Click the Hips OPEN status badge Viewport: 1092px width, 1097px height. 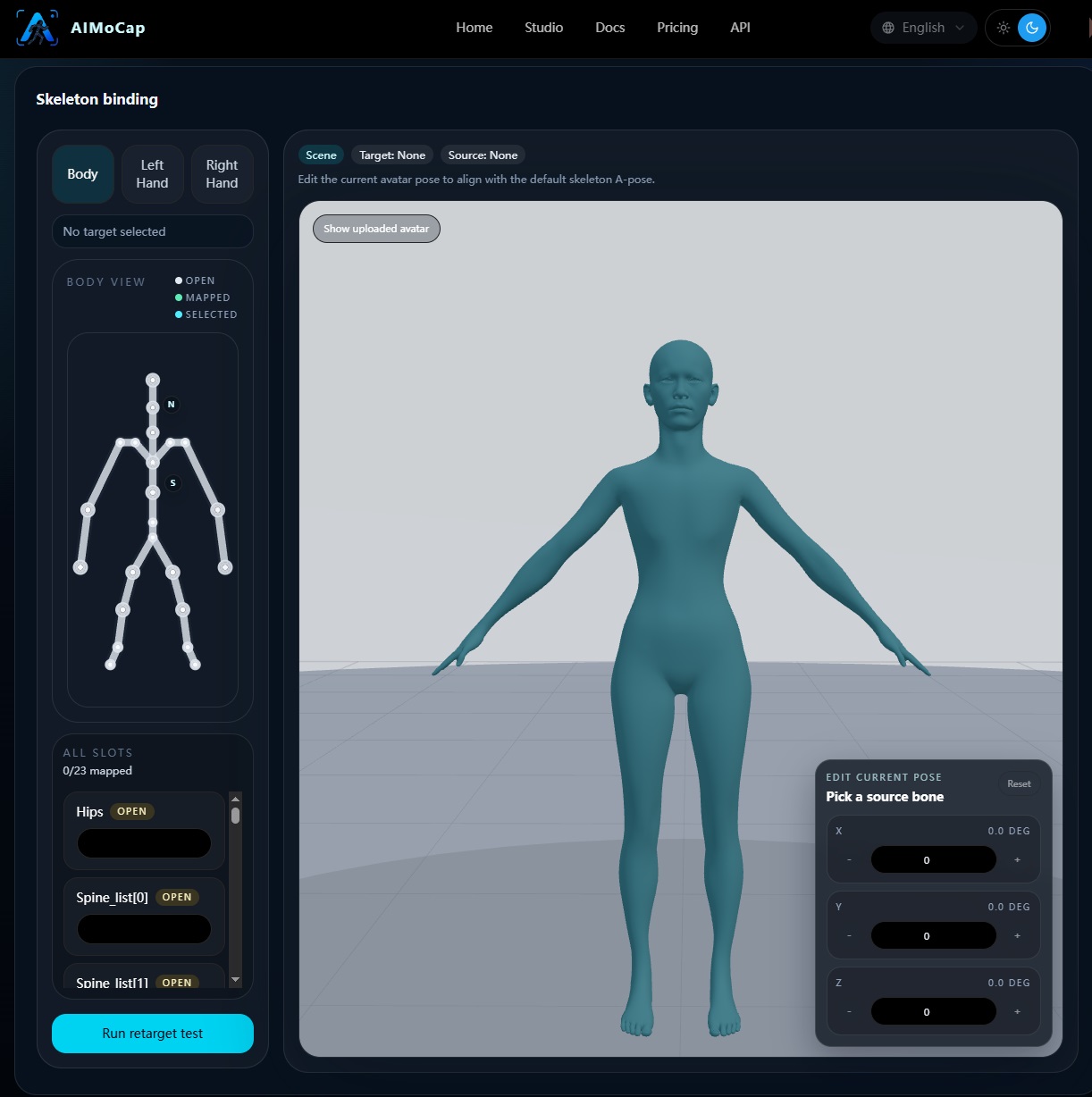click(x=132, y=812)
